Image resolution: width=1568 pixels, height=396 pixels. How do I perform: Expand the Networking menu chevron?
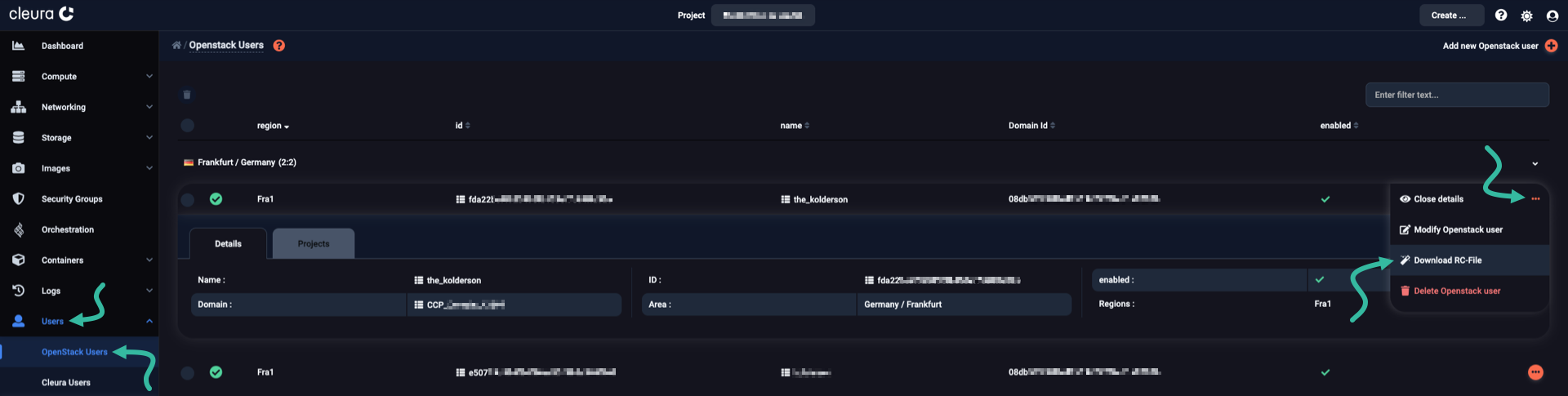tap(149, 107)
